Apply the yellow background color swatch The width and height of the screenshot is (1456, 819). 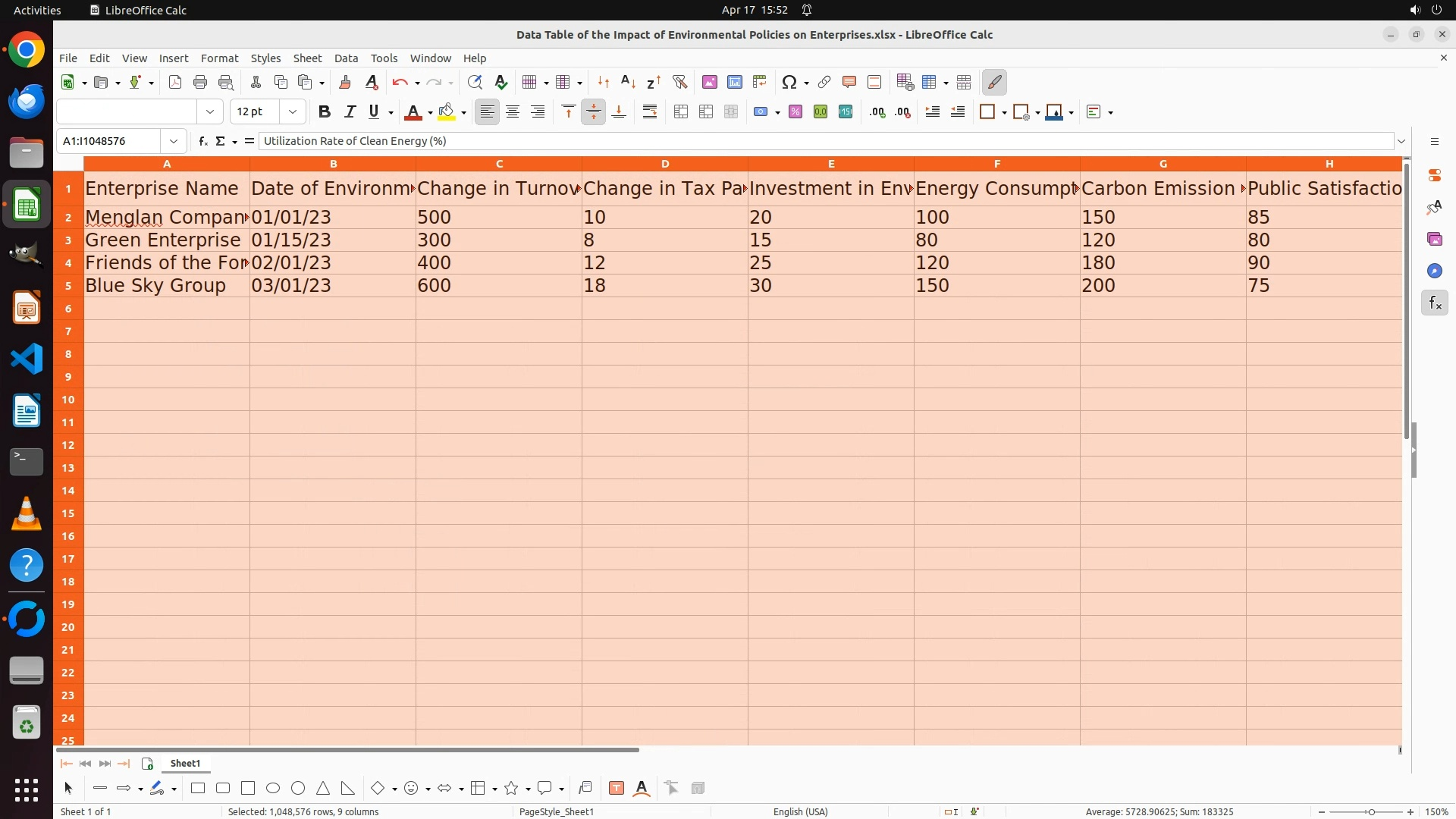pos(447,111)
